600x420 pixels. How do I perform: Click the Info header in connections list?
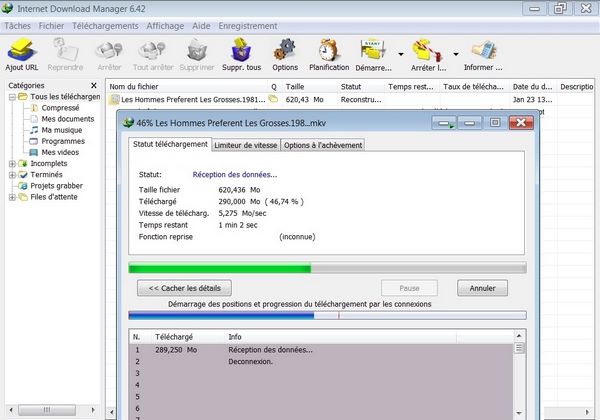[x=341, y=337]
